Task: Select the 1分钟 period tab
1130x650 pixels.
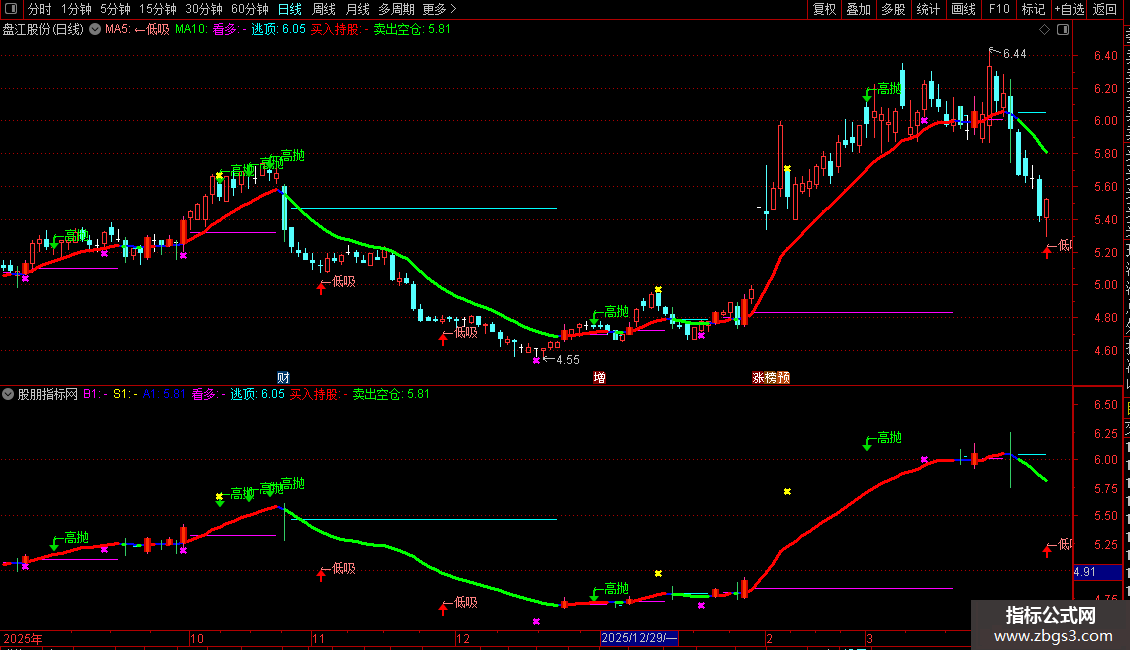Action: point(76,9)
